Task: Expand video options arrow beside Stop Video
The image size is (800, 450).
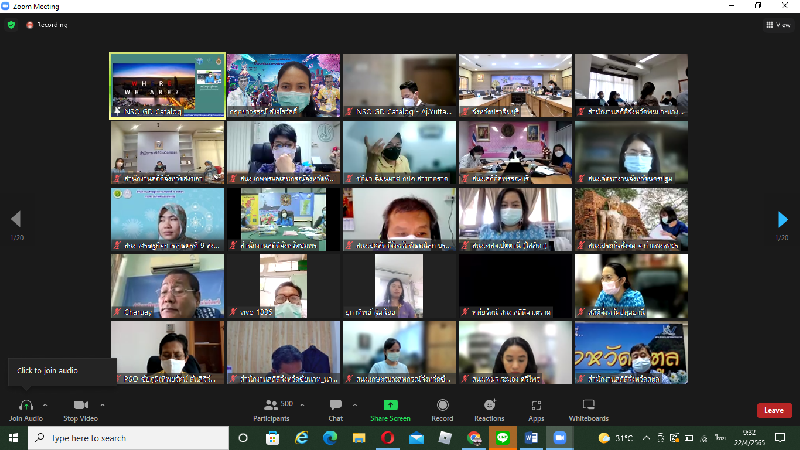Action: tap(101, 404)
